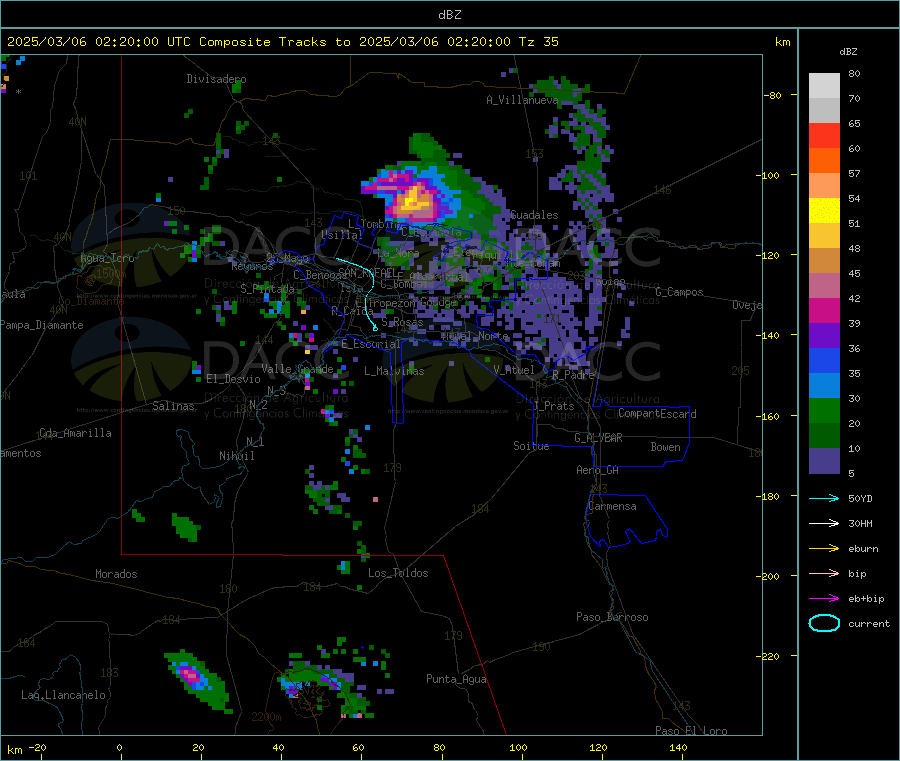Click the 'Guadales' map label
Viewport: 900px width, 761px height.
coord(534,215)
